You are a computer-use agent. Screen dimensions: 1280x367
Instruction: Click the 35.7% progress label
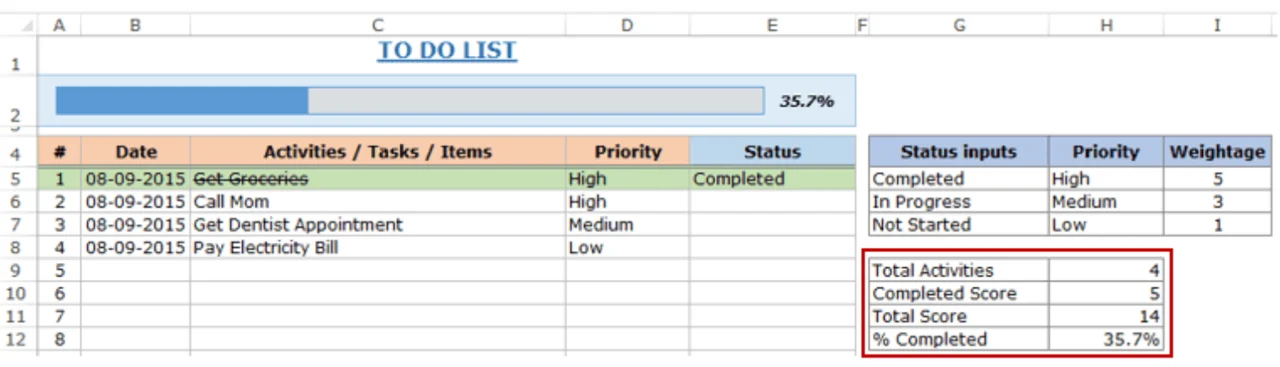click(x=806, y=101)
